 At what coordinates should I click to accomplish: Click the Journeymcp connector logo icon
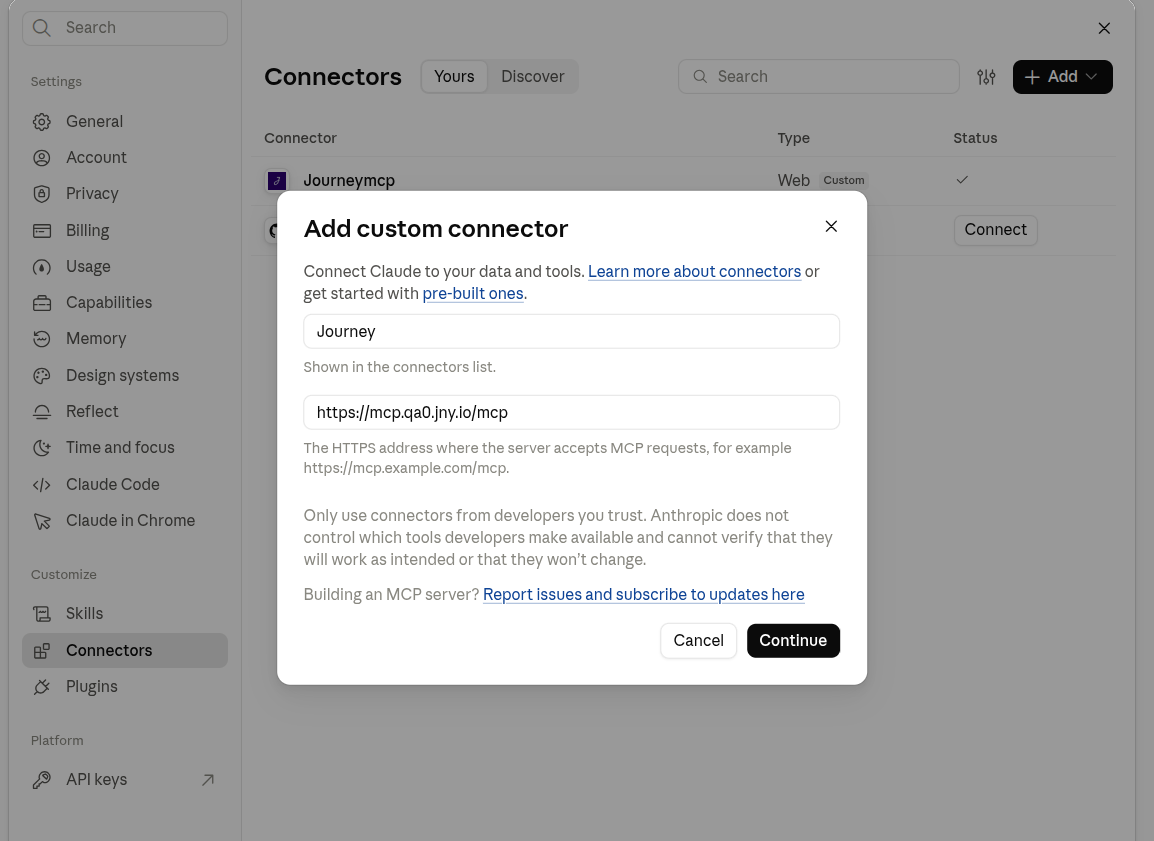coord(277,180)
